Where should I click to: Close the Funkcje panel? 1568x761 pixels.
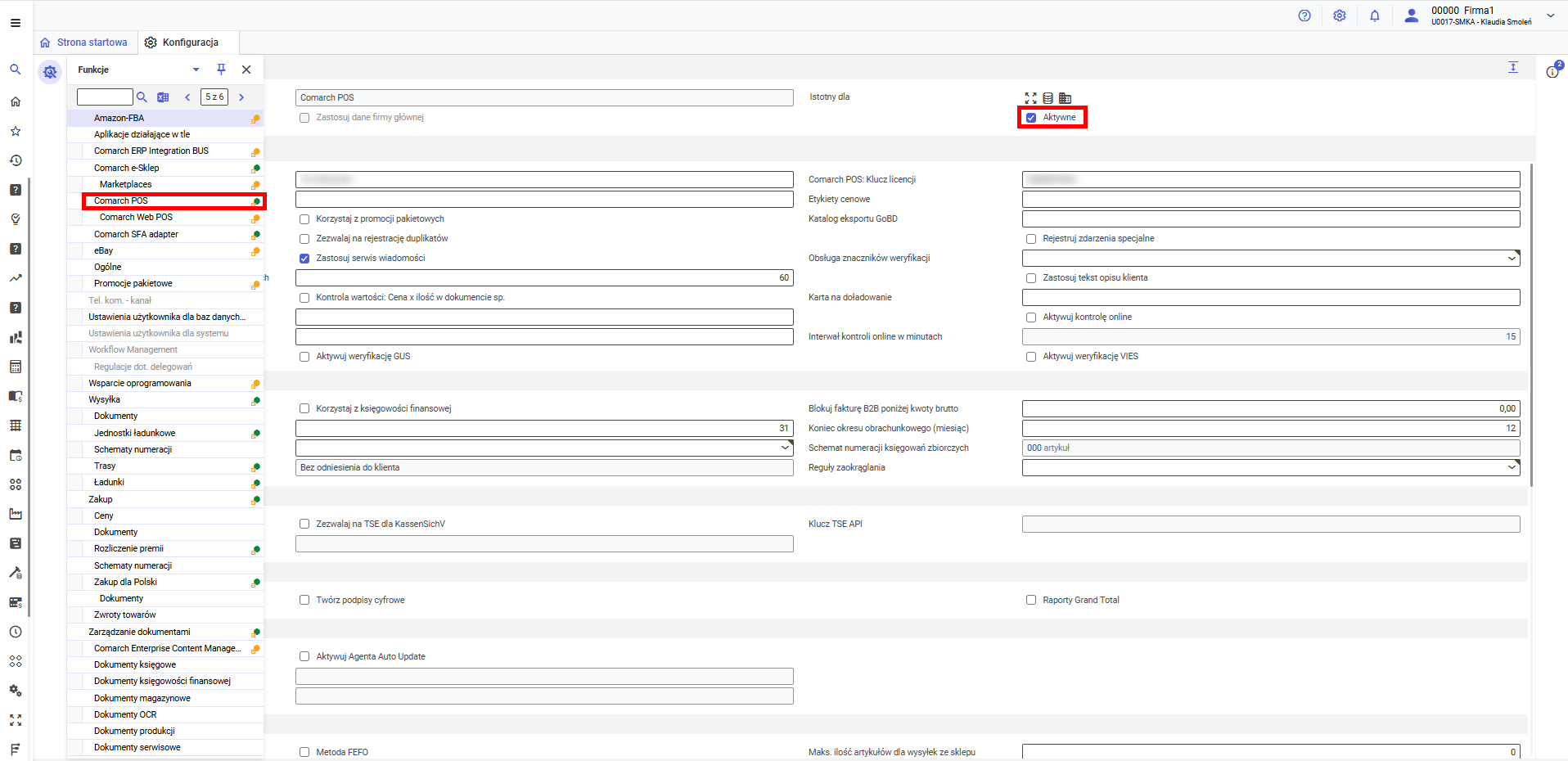[246, 70]
